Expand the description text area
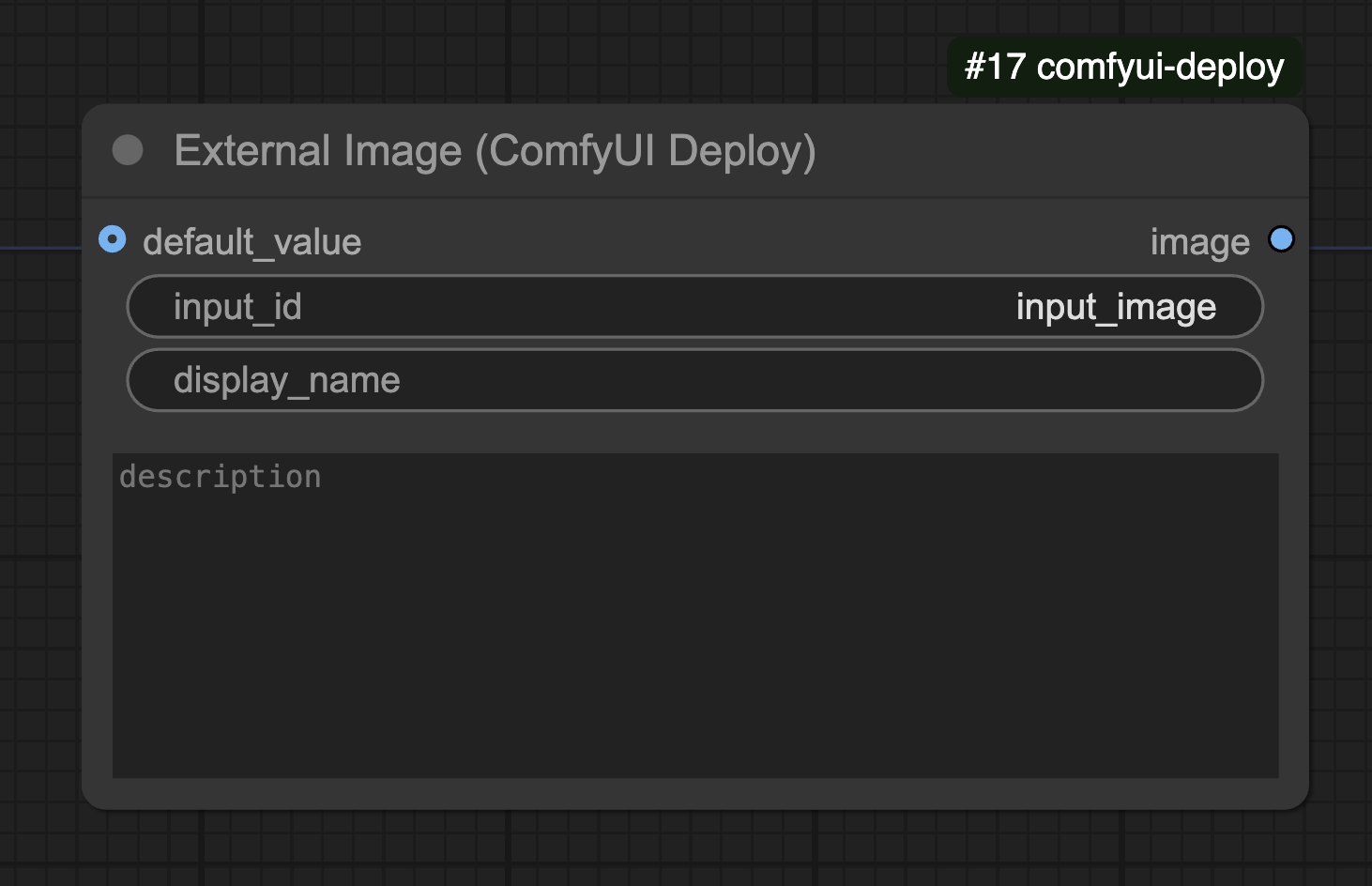 coord(694,615)
